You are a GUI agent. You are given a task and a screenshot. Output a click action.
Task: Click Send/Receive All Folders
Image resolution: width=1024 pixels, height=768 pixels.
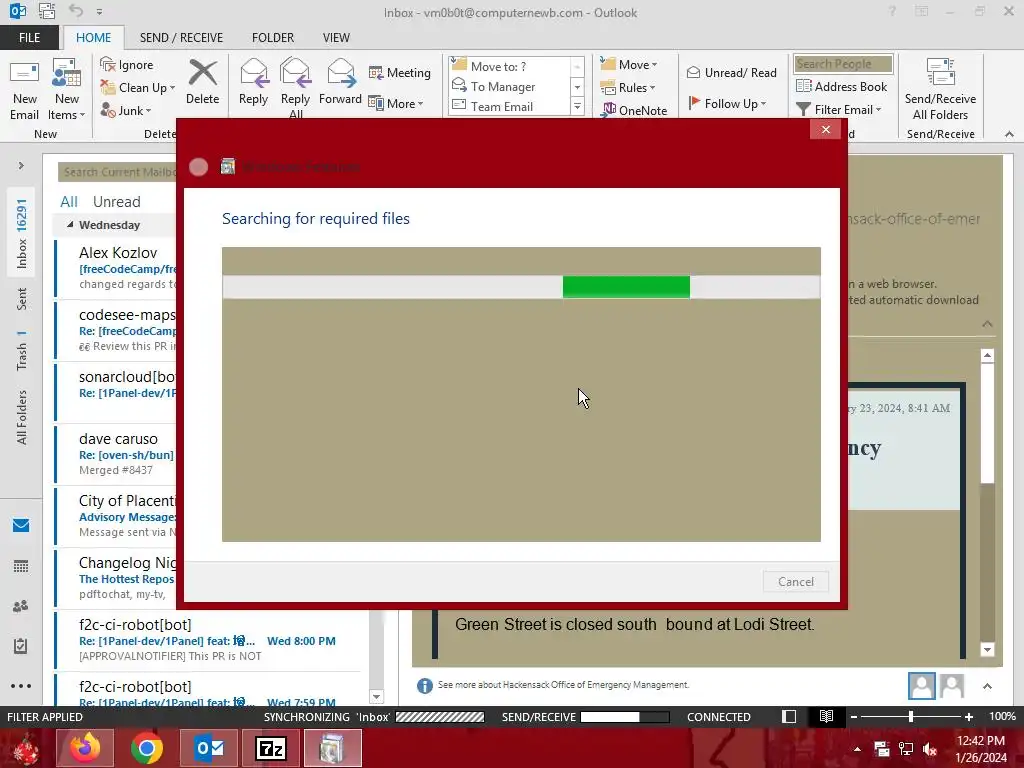point(940,89)
